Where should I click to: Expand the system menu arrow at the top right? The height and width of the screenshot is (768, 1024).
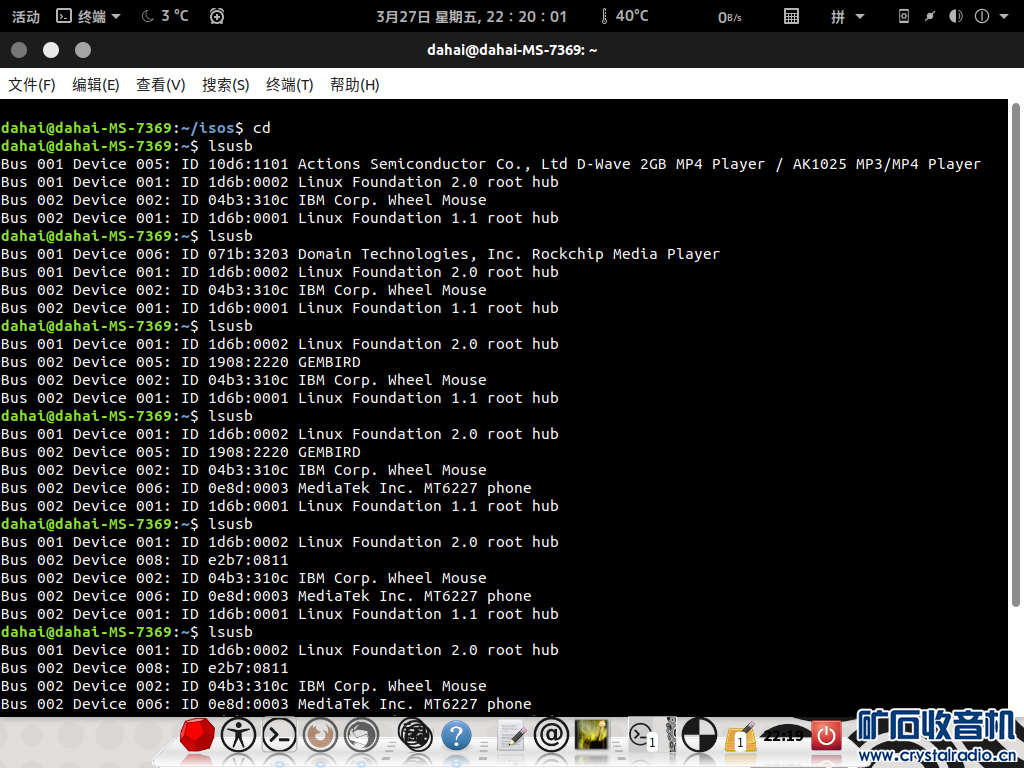tap(1004, 16)
